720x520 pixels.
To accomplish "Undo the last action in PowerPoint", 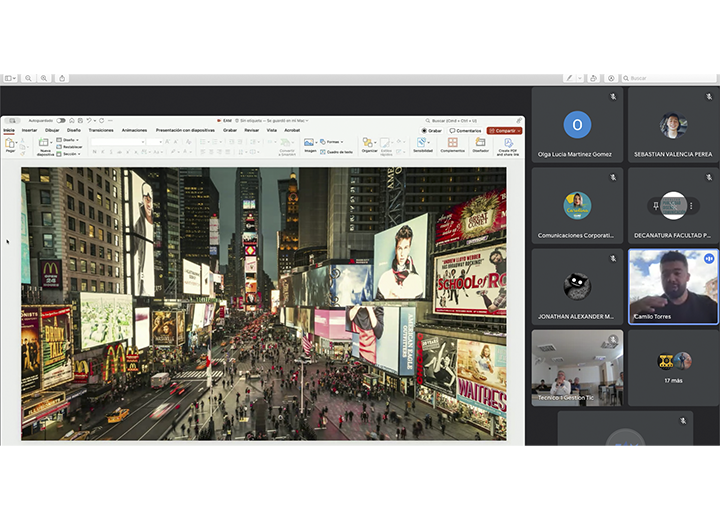I will tap(89, 121).
